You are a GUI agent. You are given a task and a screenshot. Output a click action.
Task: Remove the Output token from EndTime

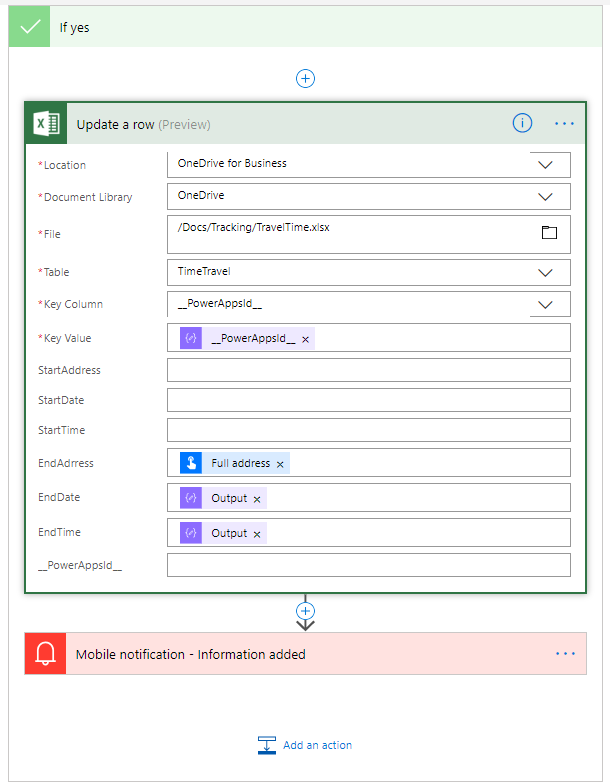click(257, 534)
